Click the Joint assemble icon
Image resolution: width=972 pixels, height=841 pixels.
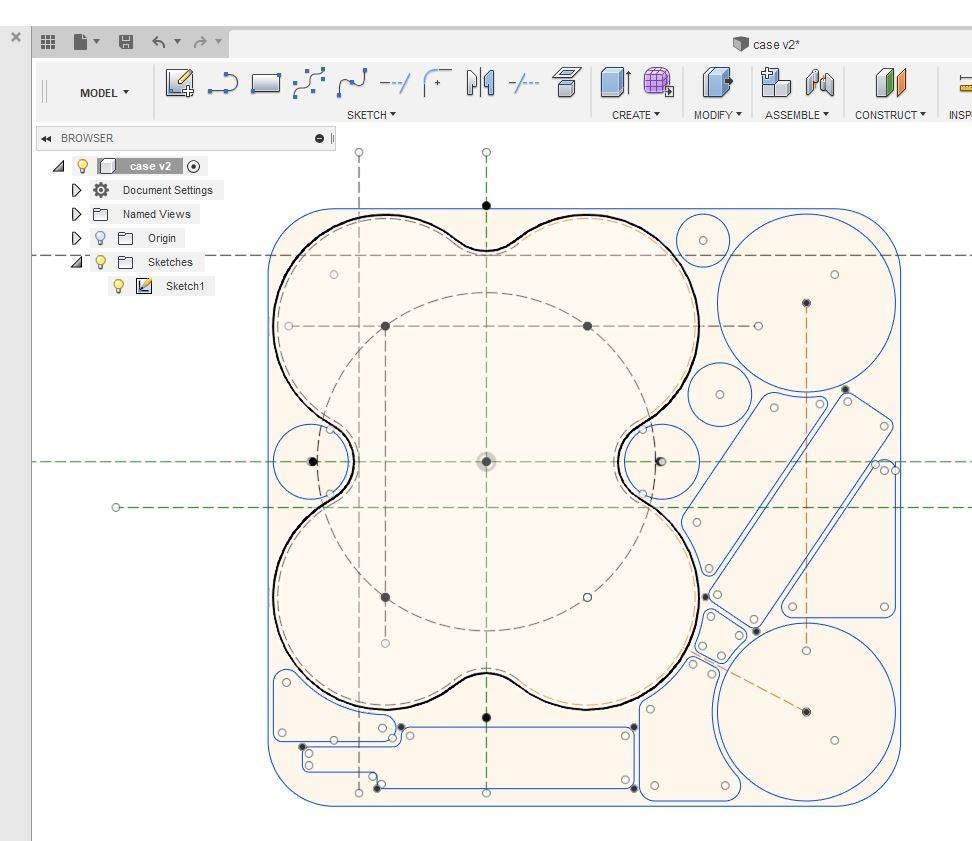pyautogui.click(x=820, y=83)
